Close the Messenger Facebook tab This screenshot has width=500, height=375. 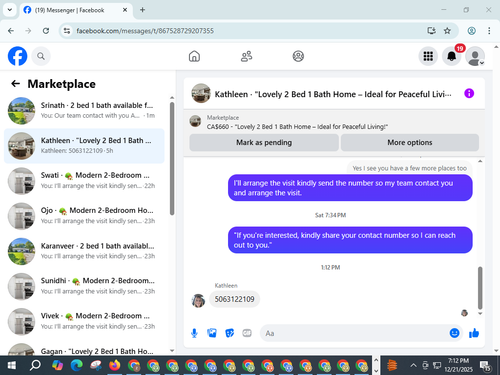point(125,10)
